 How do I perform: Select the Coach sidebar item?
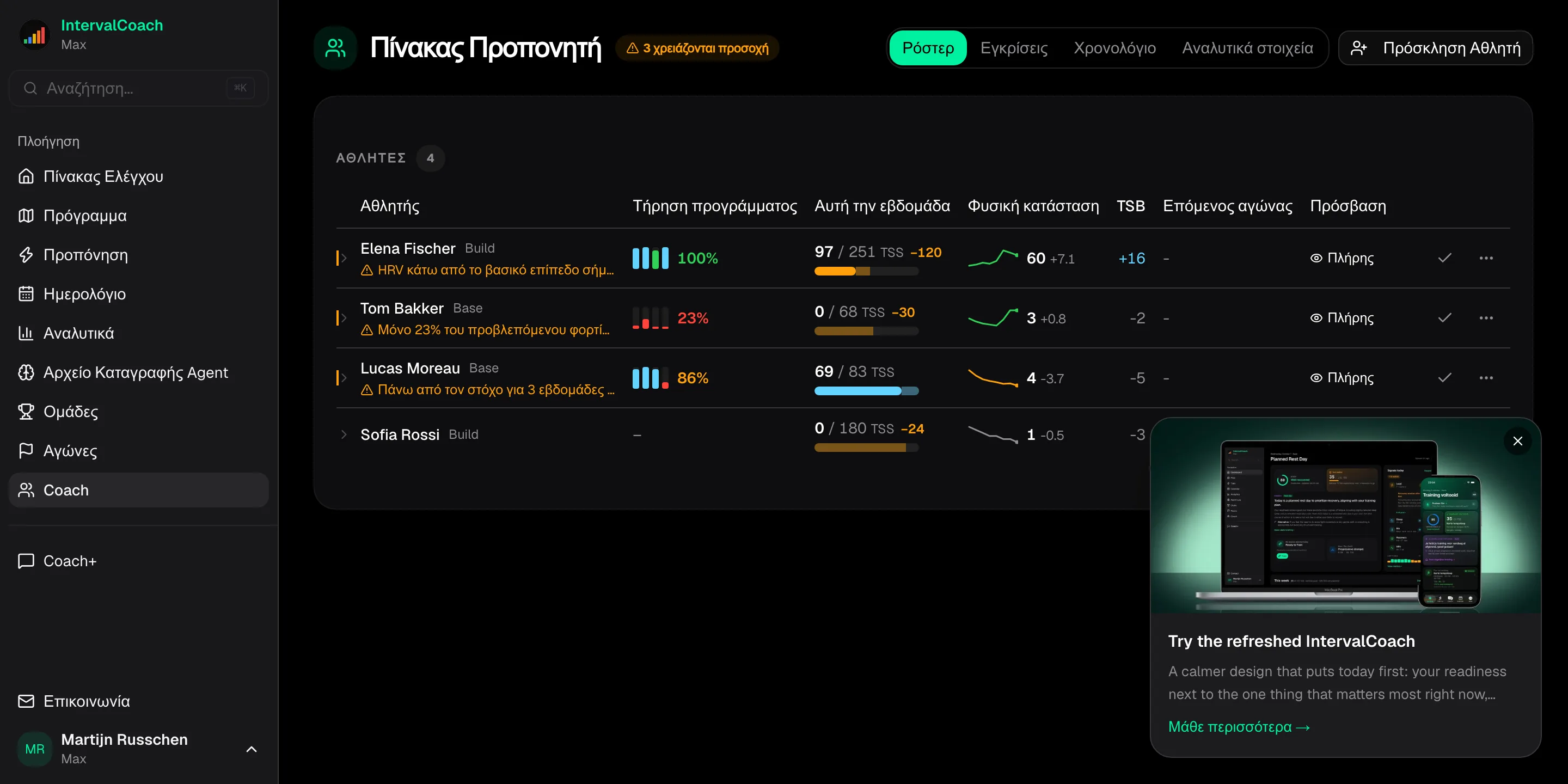(139, 490)
